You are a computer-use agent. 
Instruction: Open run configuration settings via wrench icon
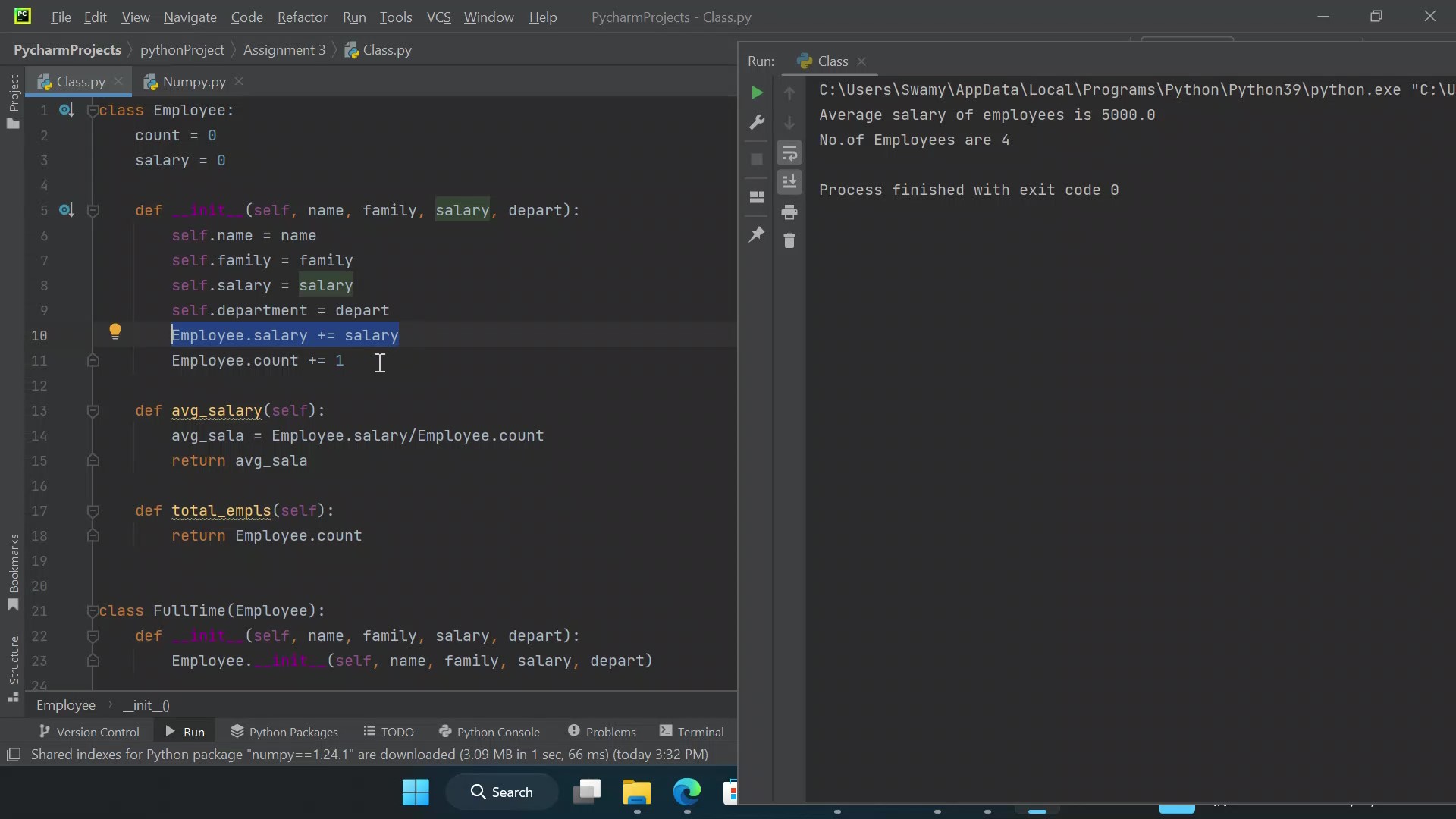tap(757, 122)
